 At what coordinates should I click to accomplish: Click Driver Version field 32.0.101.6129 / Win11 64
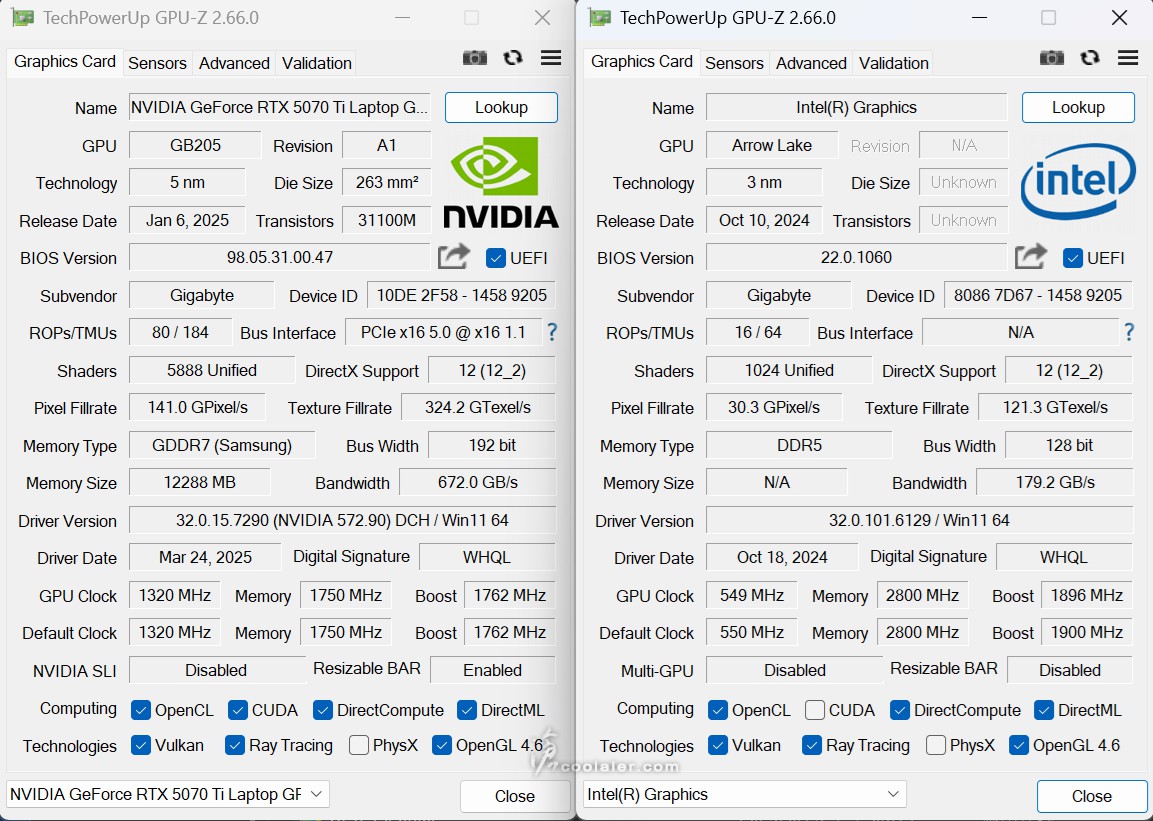(x=919, y=520)
